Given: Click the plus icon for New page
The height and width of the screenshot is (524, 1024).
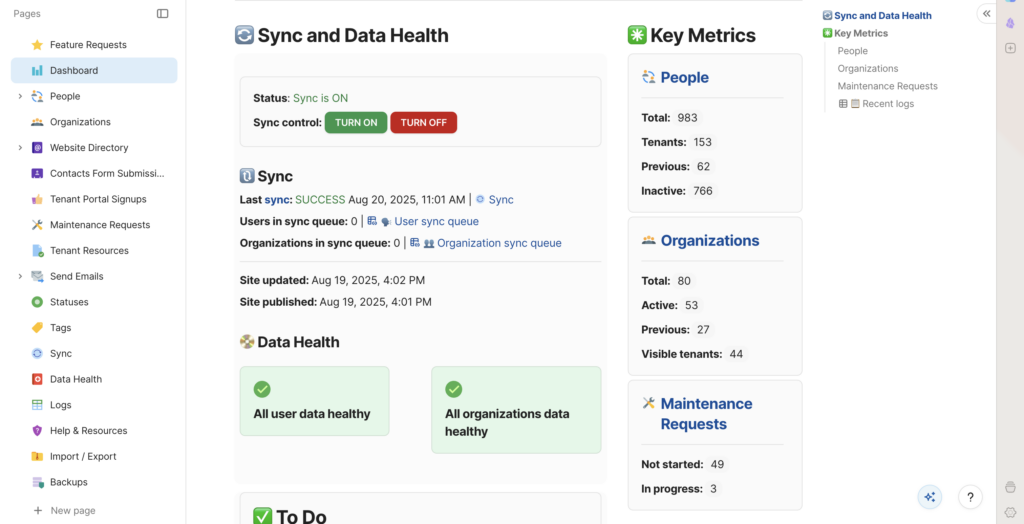Looking at the screenshot, I should tap(37, 510).
